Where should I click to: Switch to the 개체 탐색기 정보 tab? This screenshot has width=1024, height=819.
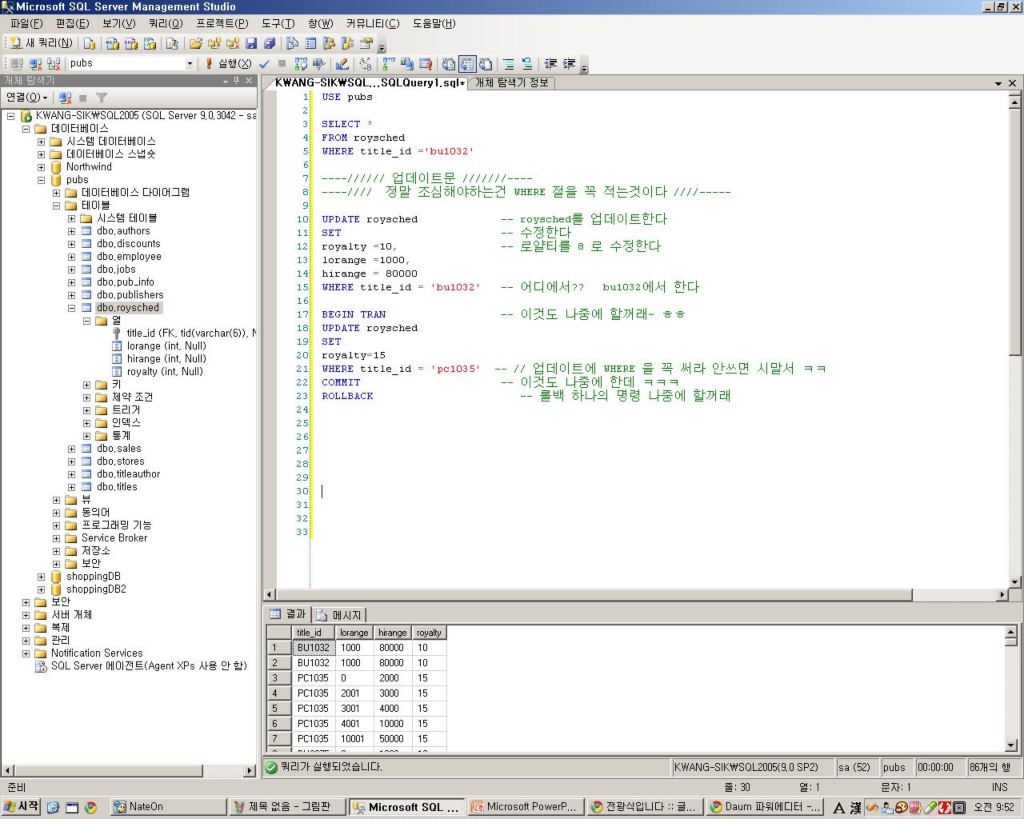click(511, 83)
